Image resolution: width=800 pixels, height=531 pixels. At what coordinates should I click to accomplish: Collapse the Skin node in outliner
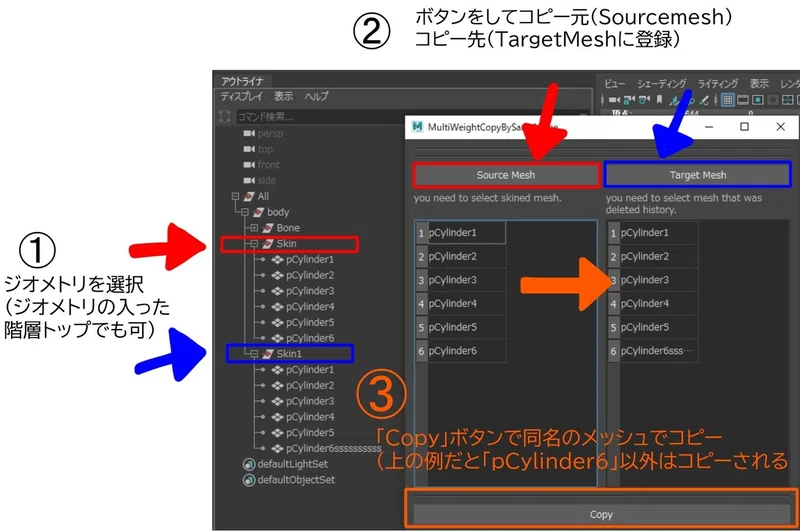(254, 244)
